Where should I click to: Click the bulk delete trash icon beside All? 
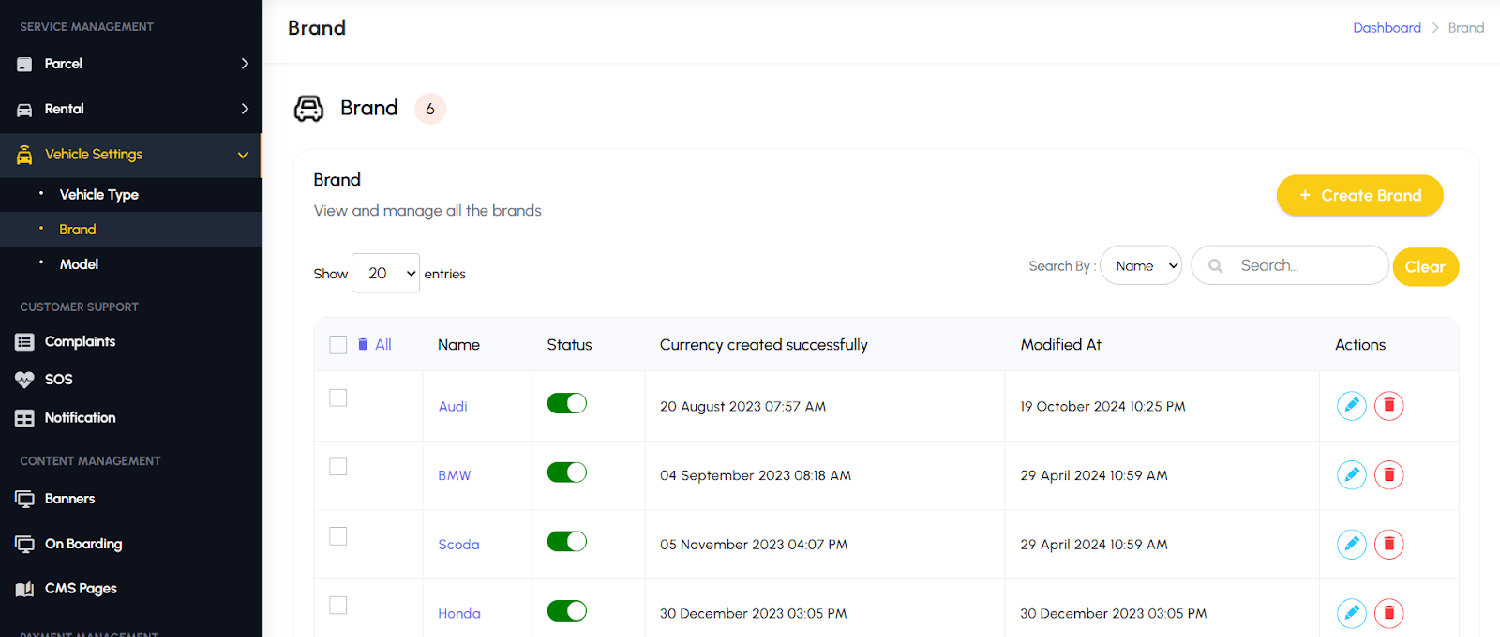point(363,344)
